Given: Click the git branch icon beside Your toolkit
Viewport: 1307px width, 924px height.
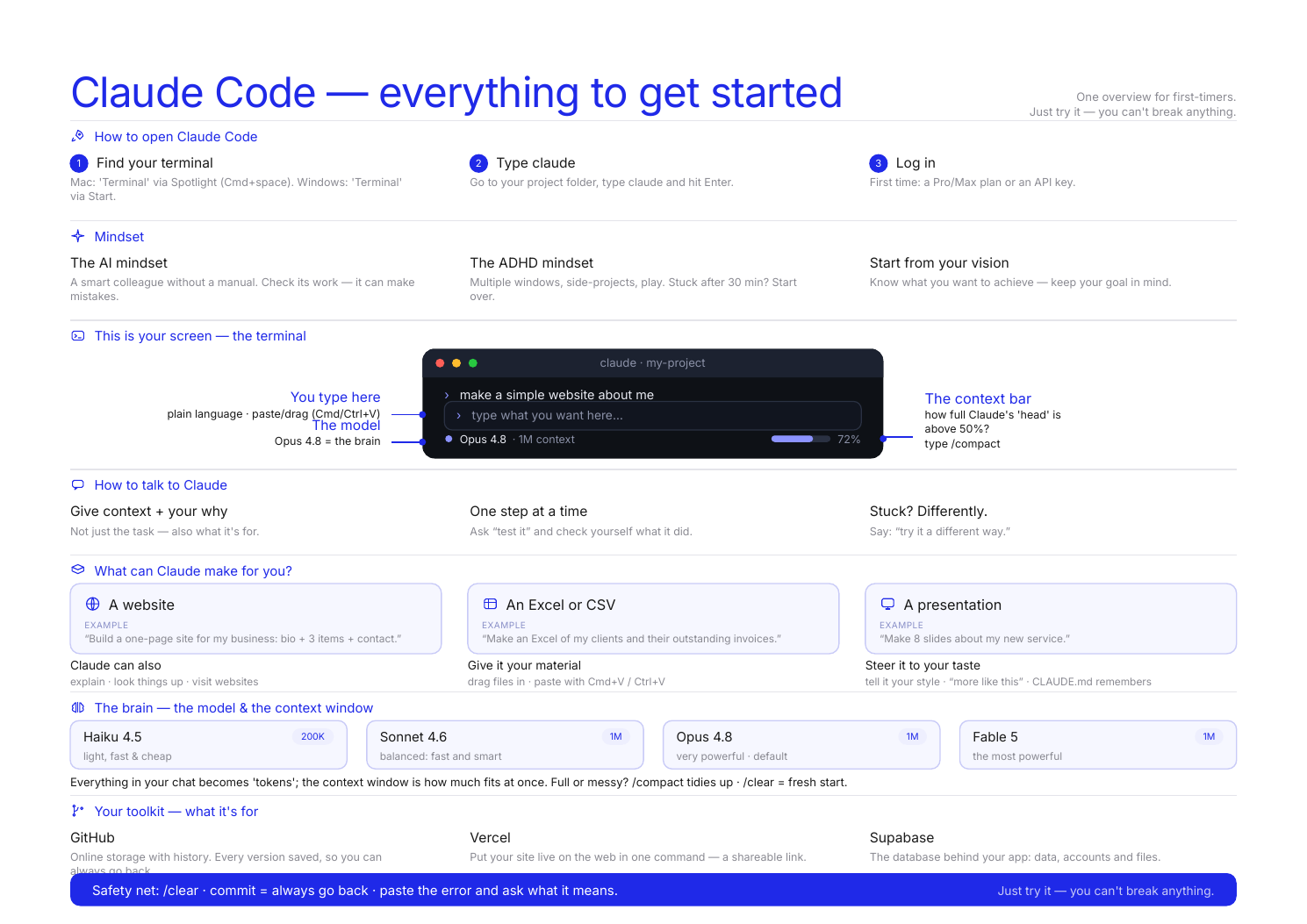Looking at the screenshot, I should pyautogui.click(x=77, y=811).
